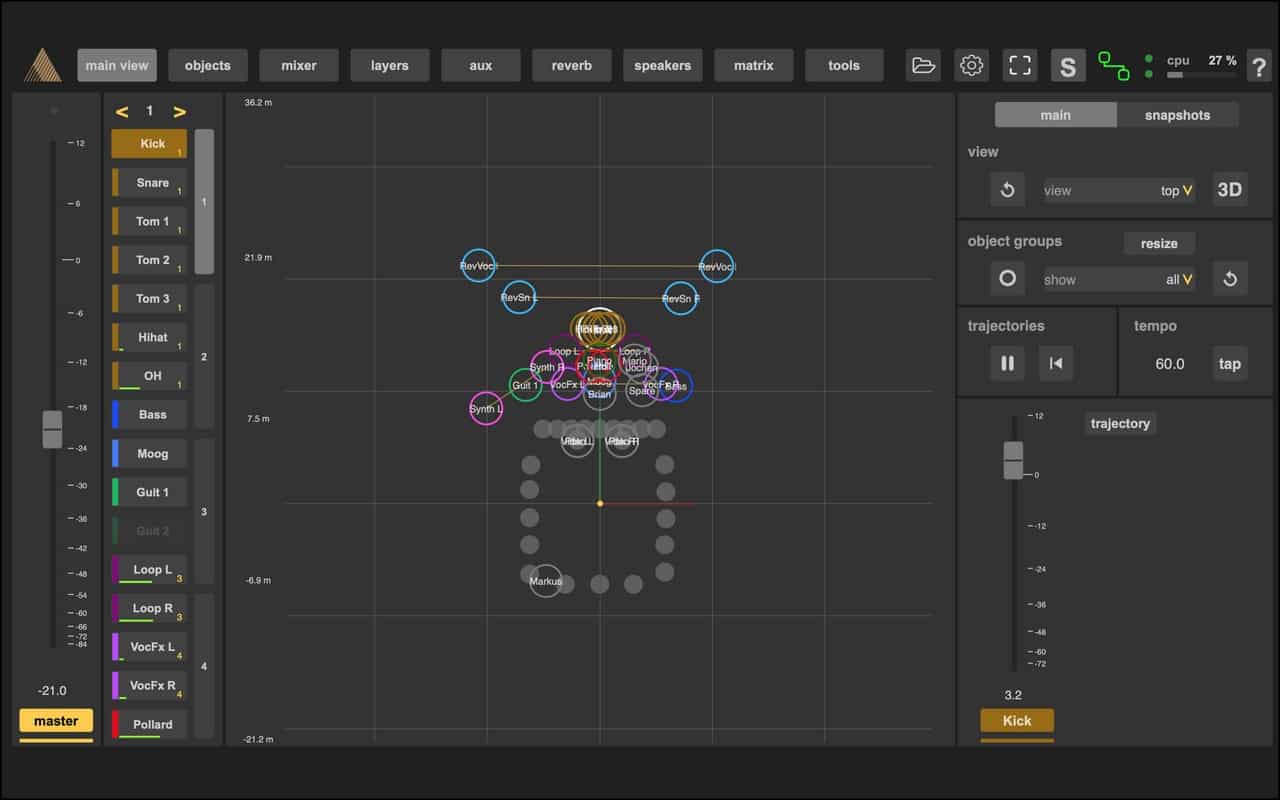1280x800 pixels.
Task: Toggle fullscreen view icon
Action: (1019, 66)
